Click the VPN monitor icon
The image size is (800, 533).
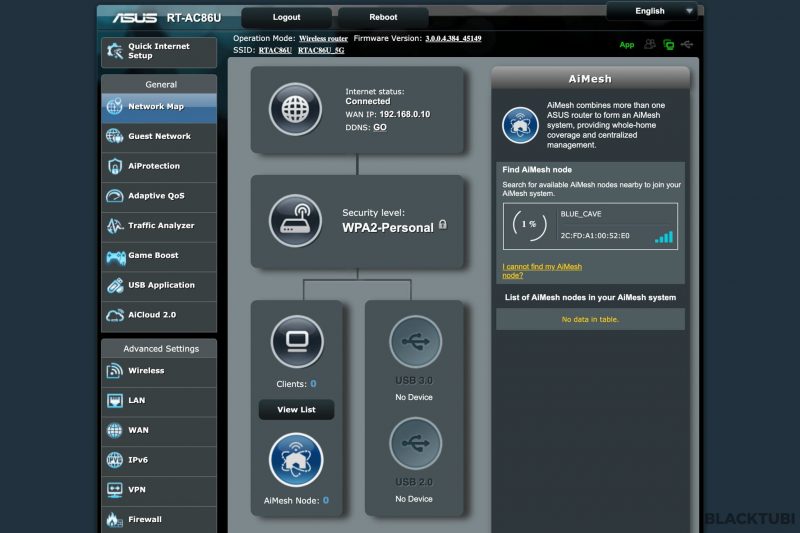point(114,490)
